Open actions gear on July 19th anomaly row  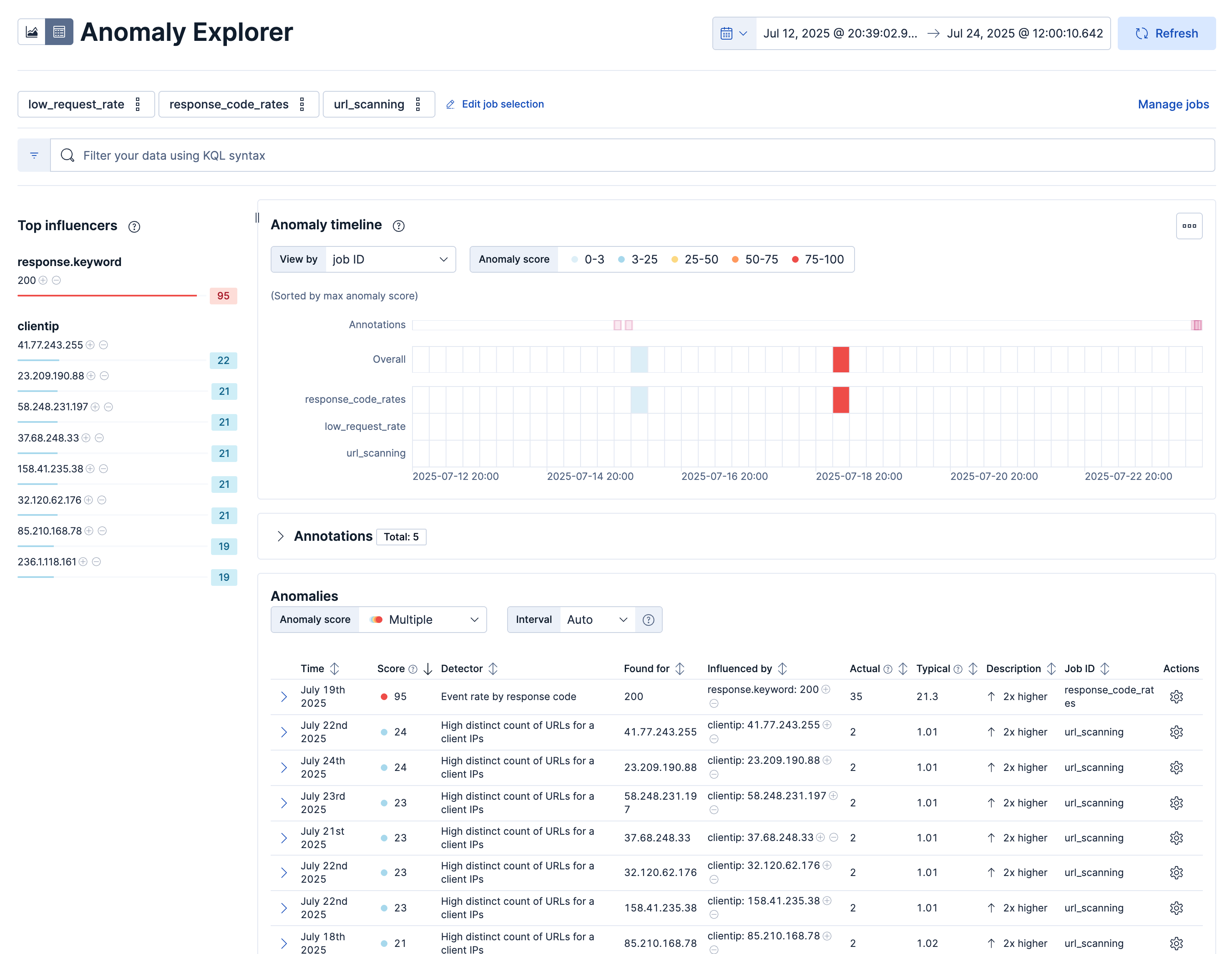click(x=1176, y=696)
